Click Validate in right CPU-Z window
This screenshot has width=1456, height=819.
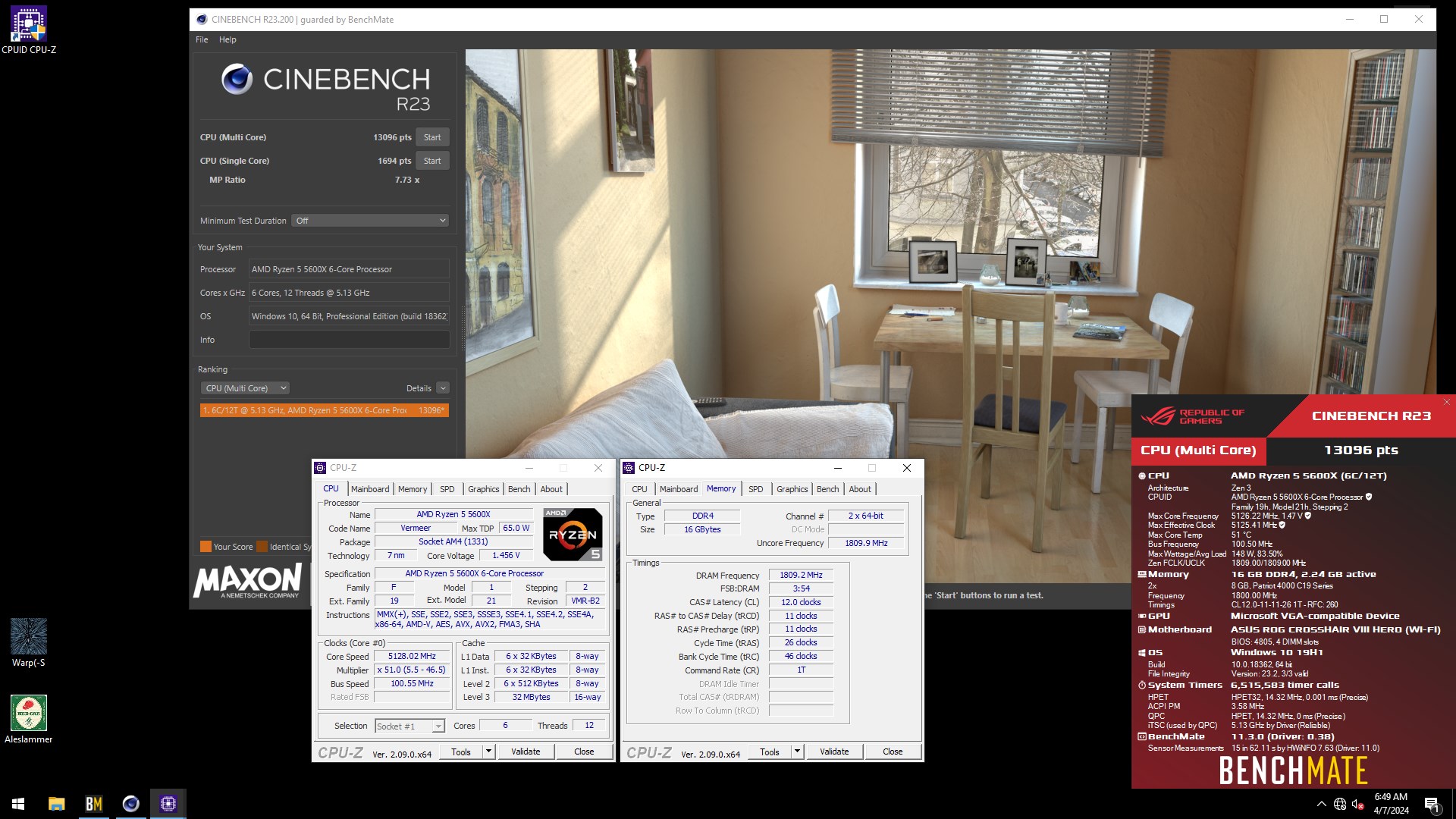click(834, 752)
